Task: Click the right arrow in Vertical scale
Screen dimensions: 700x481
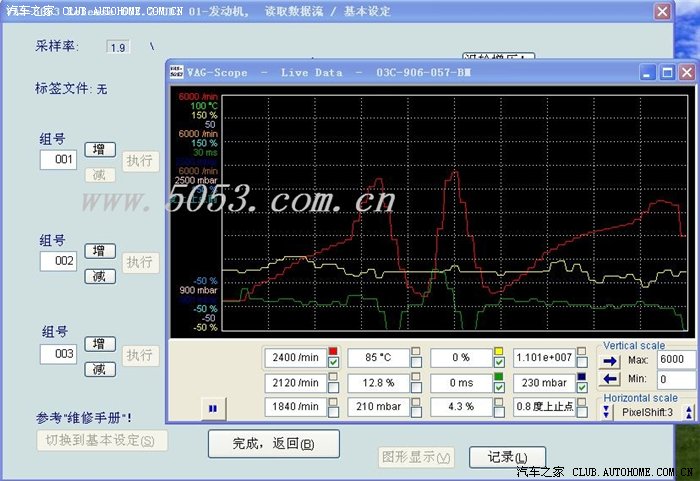Action: point(609,361)
